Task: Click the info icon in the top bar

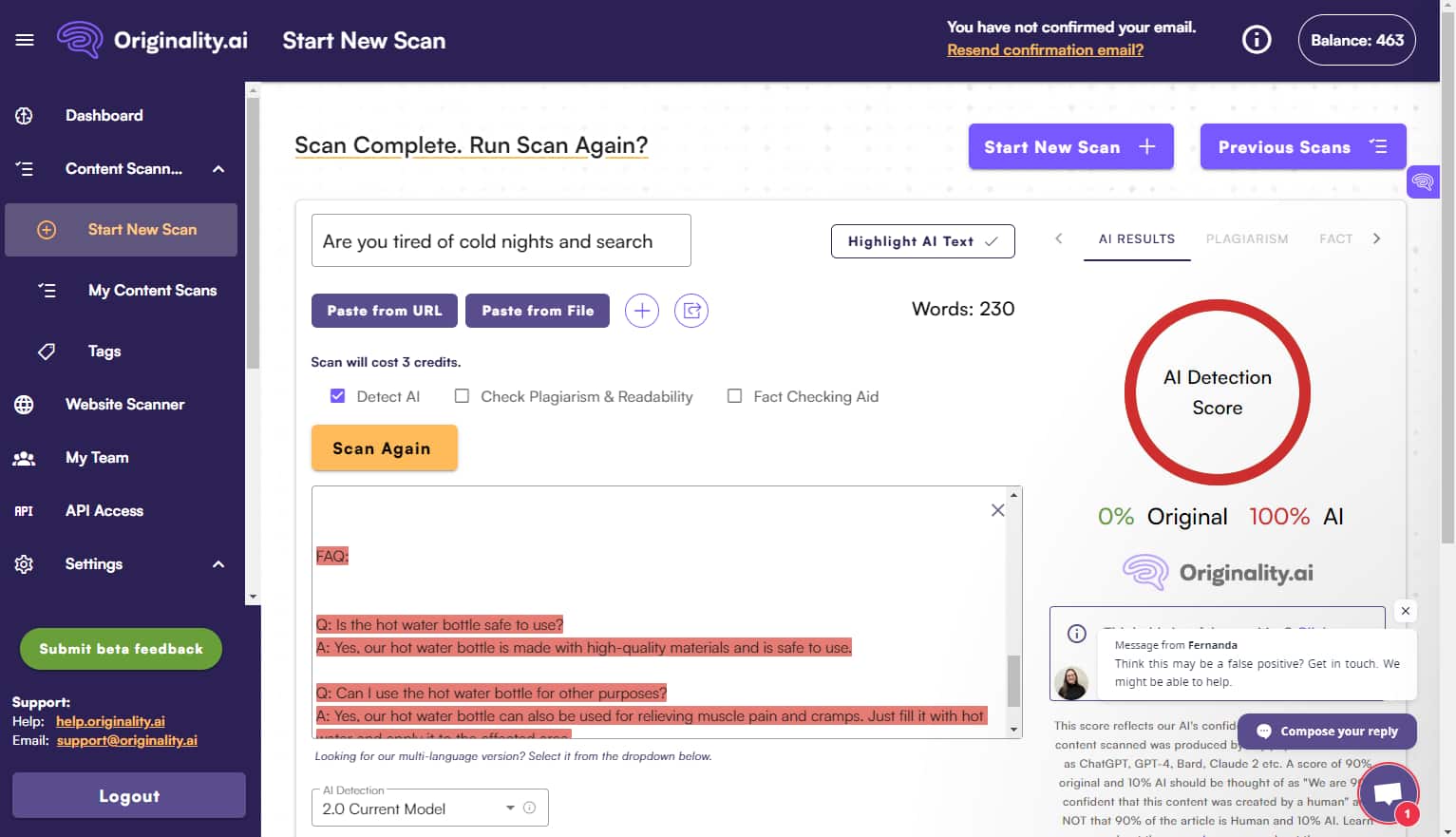Action: [x=1256, y=39]
